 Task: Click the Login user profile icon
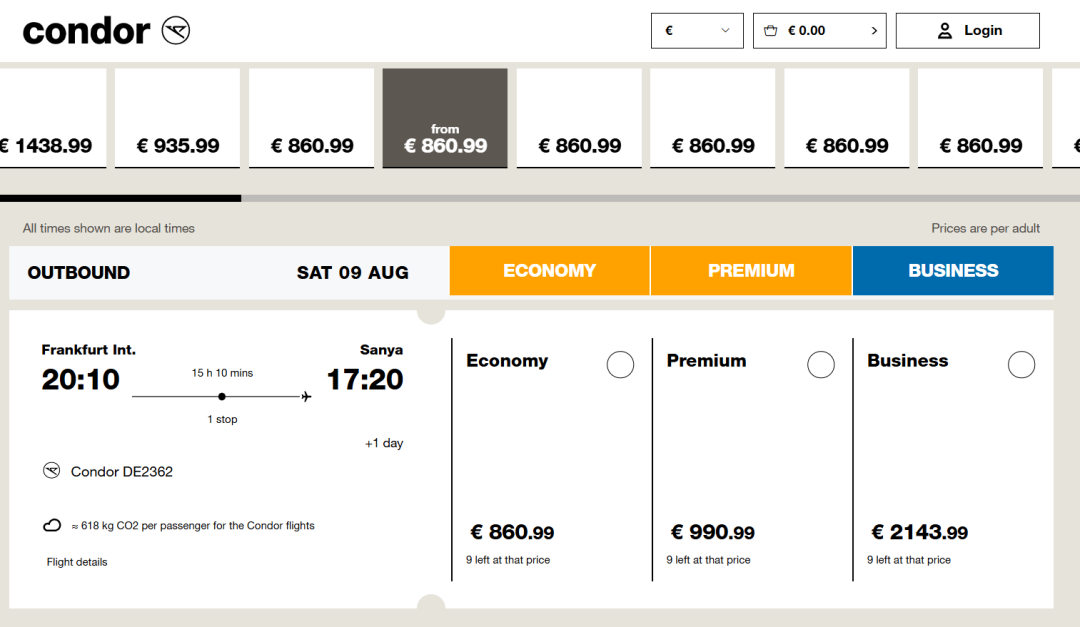(944, 31)
